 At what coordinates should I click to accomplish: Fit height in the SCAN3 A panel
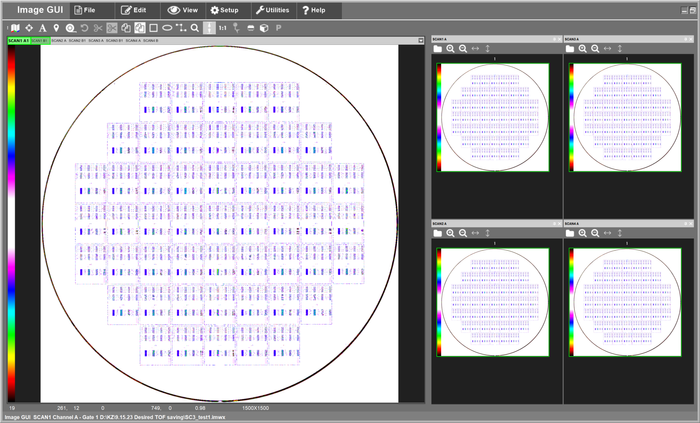(x=620, y=49)
